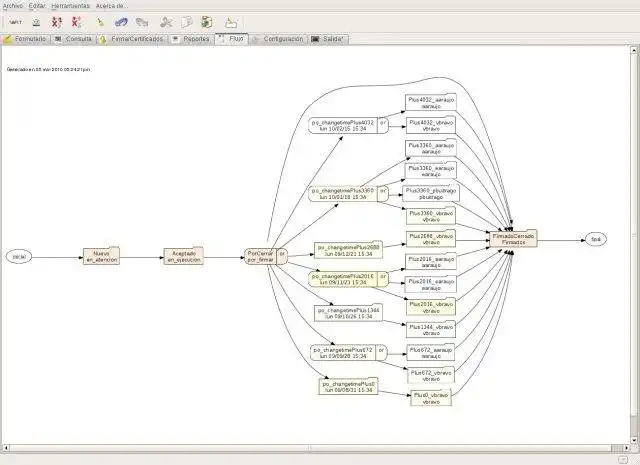This screenshot has height=465, width=640.
Task: Select the inicio start node
Action: point(19,257)
